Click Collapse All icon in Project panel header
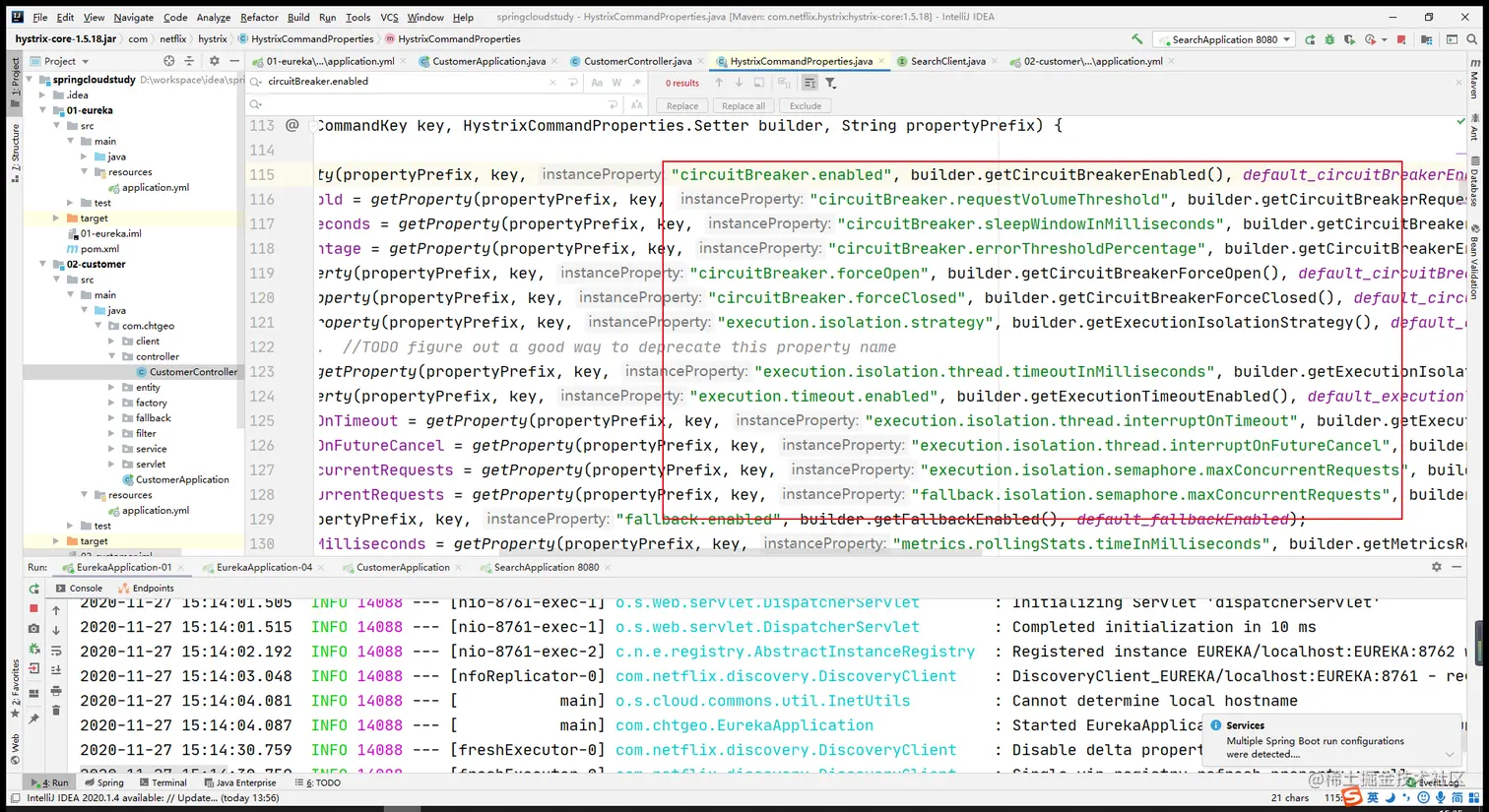Screen dimensions: 1489x812 tap(189, 61)
